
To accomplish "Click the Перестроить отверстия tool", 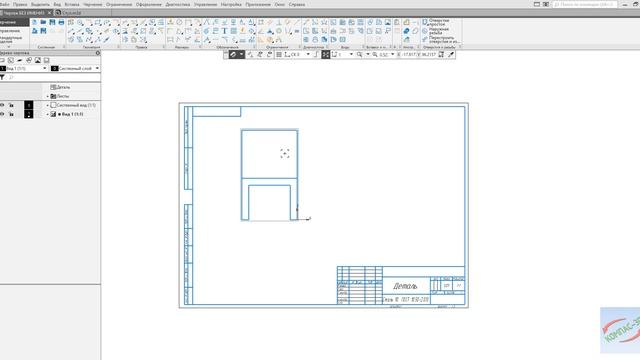I will coord(440,40).
